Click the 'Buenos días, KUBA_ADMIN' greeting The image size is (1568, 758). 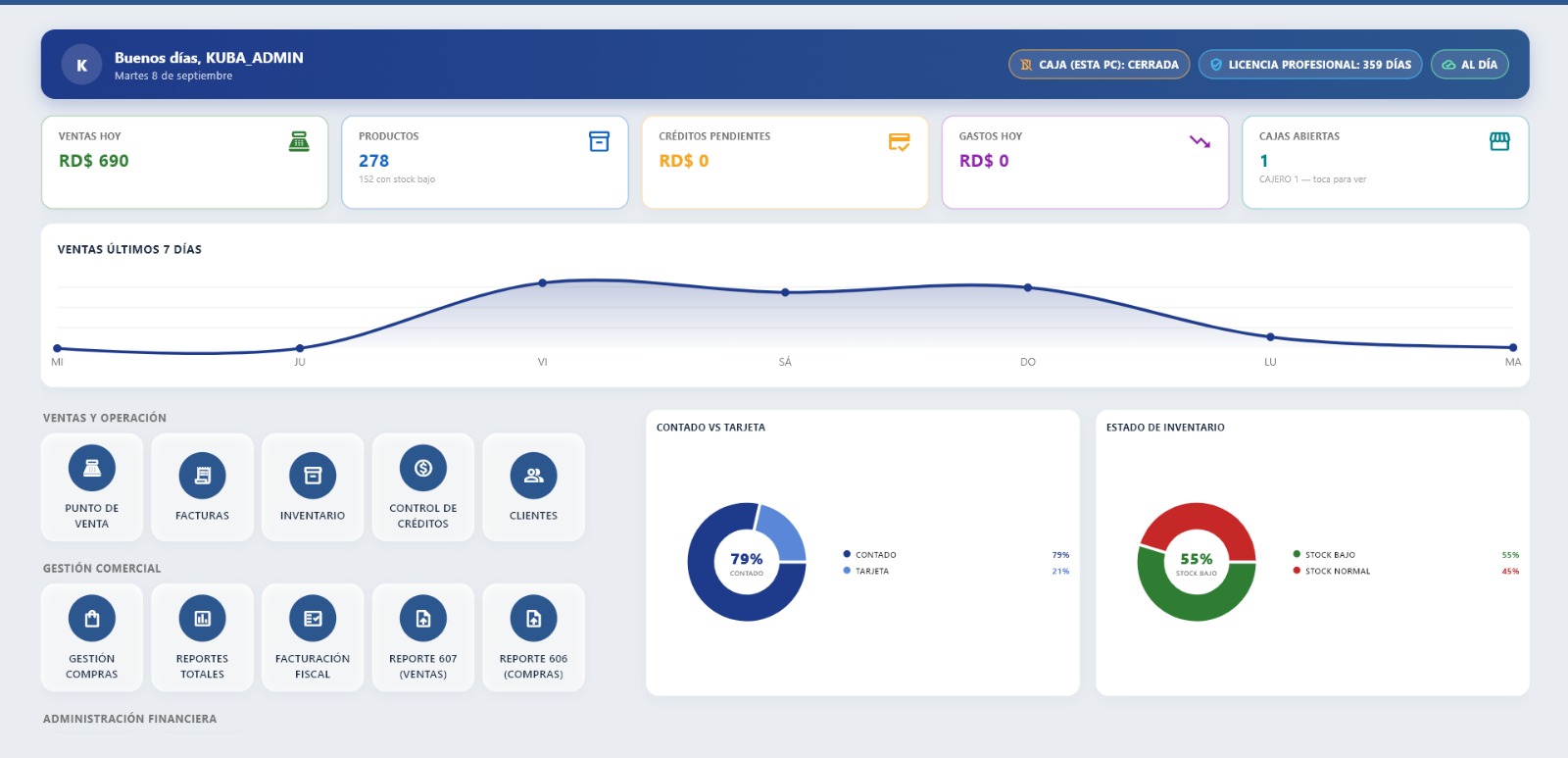coord(209,58)
